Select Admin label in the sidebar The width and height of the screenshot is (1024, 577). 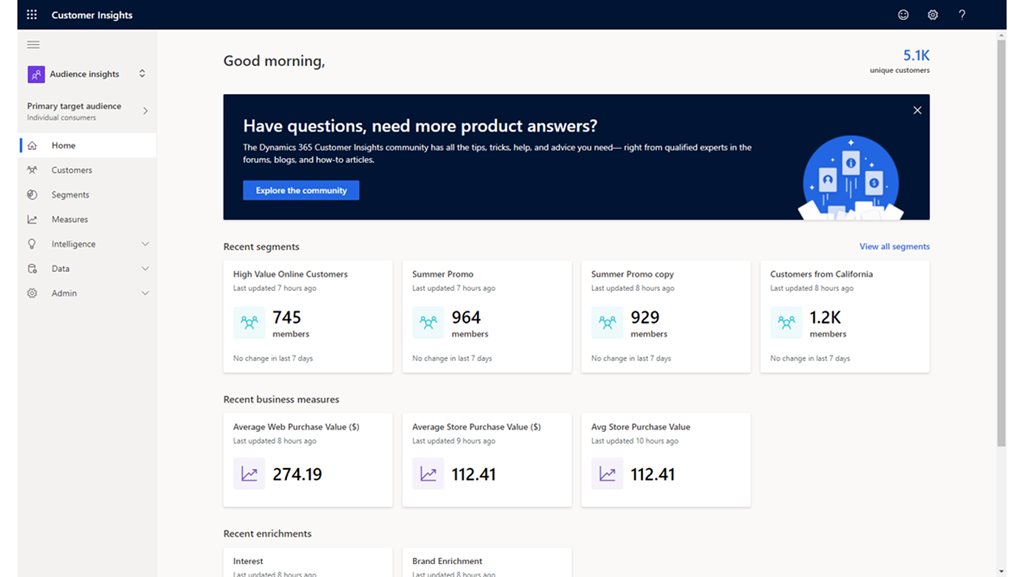pyautogui.click(x=64, y=293)
